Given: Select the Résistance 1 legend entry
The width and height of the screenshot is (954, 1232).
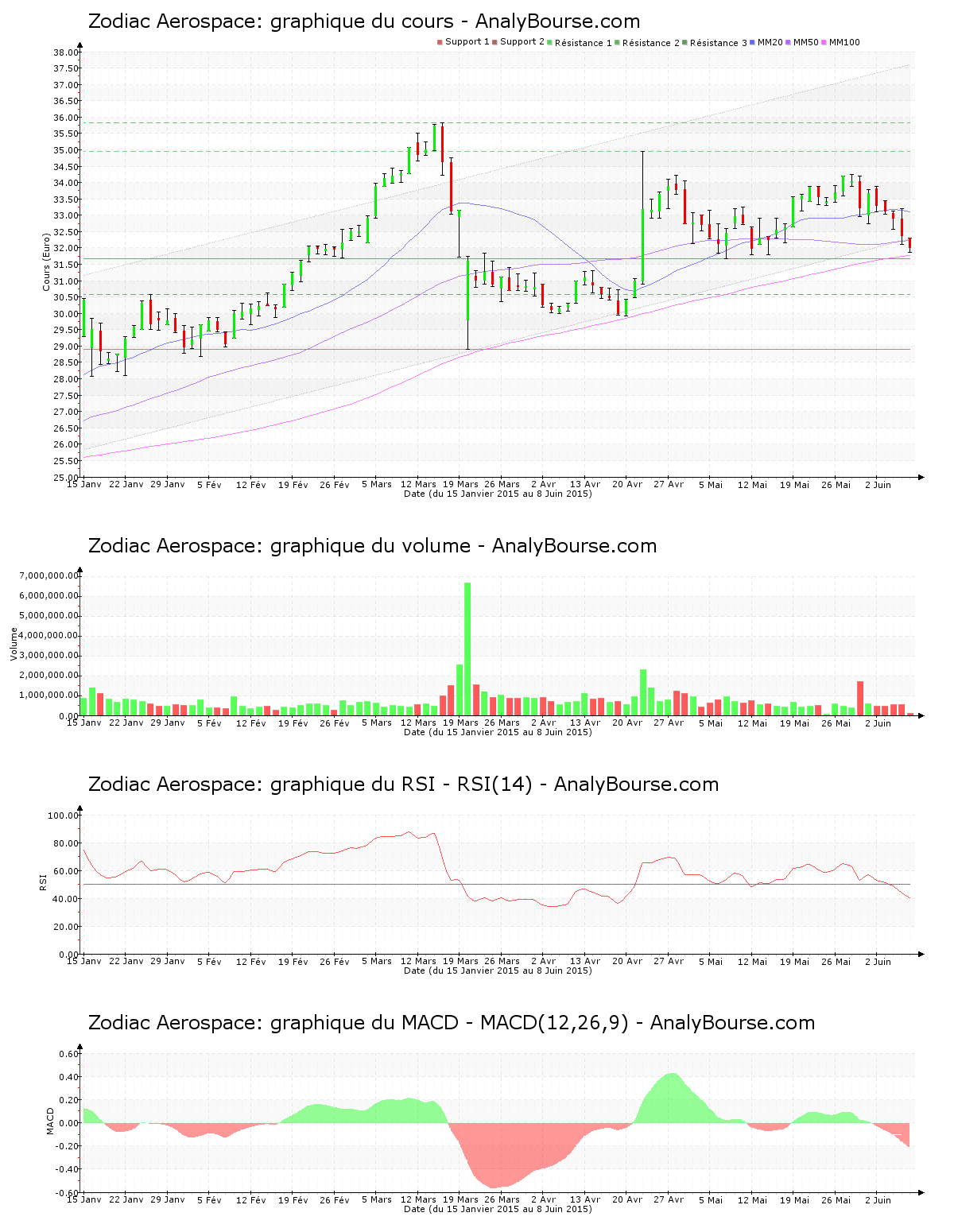Looking at the screenshot, I should (580, 42).
